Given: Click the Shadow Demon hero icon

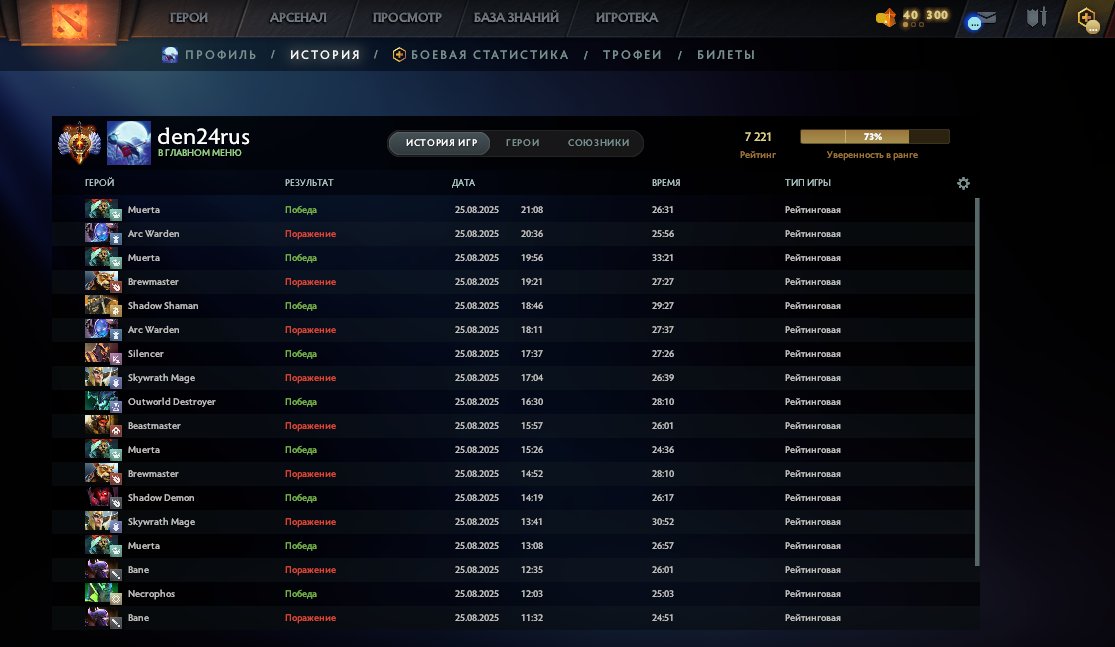Looking at the screenshot, I should click(x=102, y=498).
